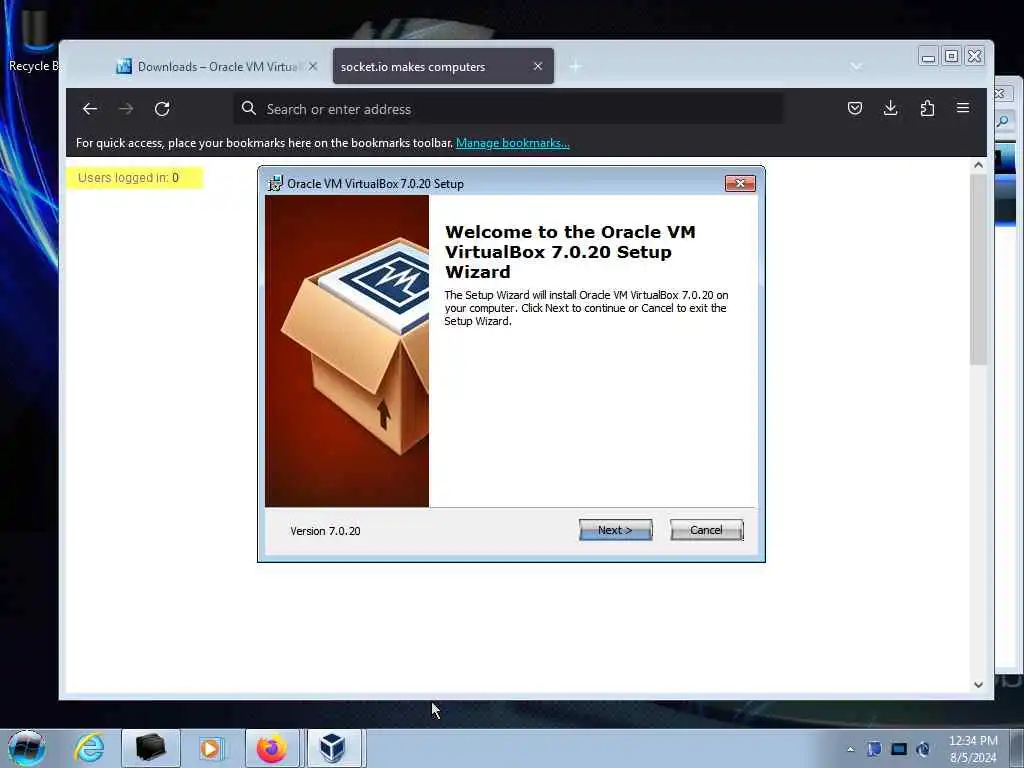The width and height of the screenshot is (1024, 768).
Task: Open the media player taskbar icon
Action: click(x=210, y=748)
